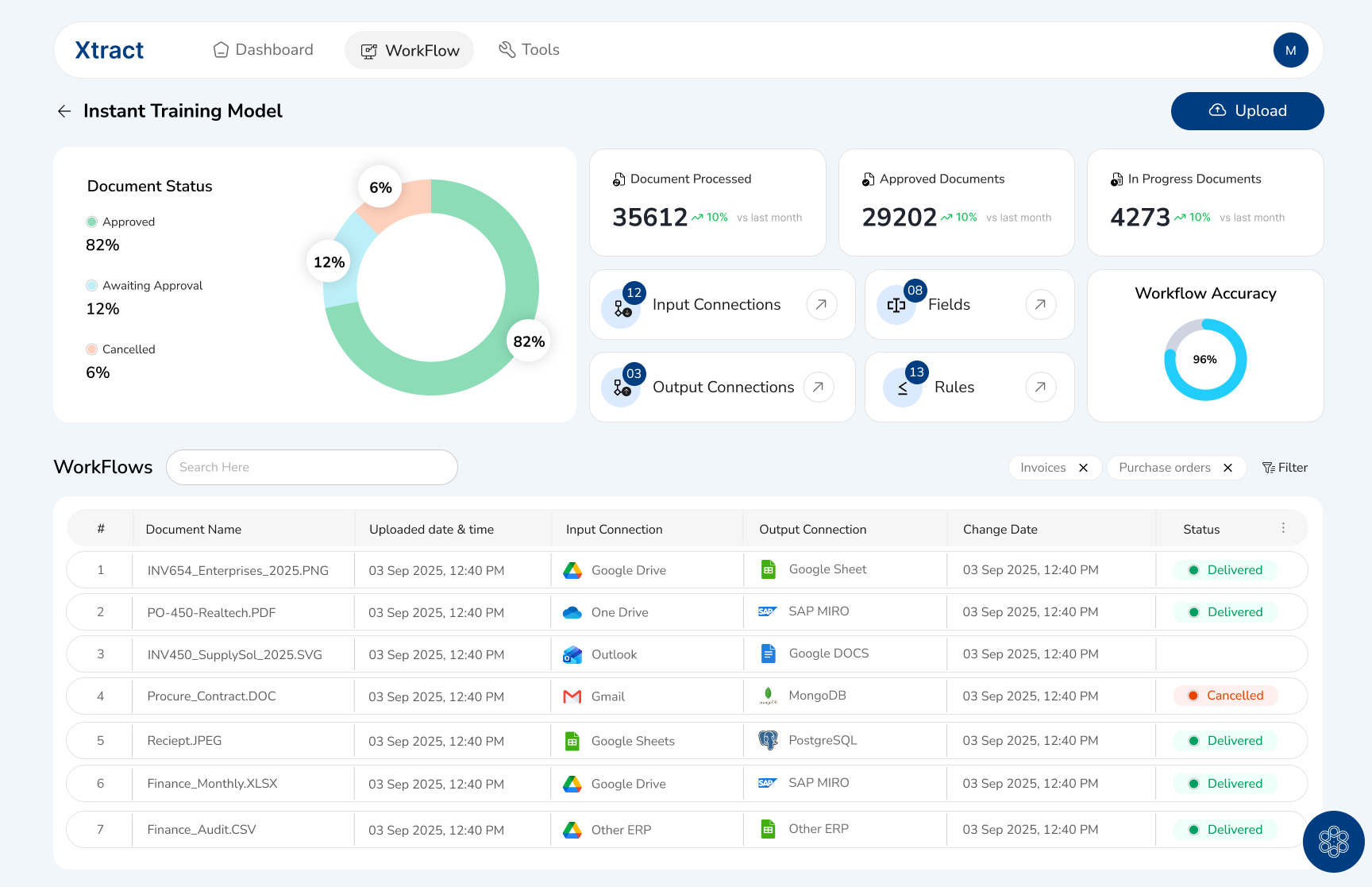The image size is (1372, 887).
Task: Click the Workflow Accuracy 96% progress ring
Action: pyautogui.click(x=1204, y=360)
